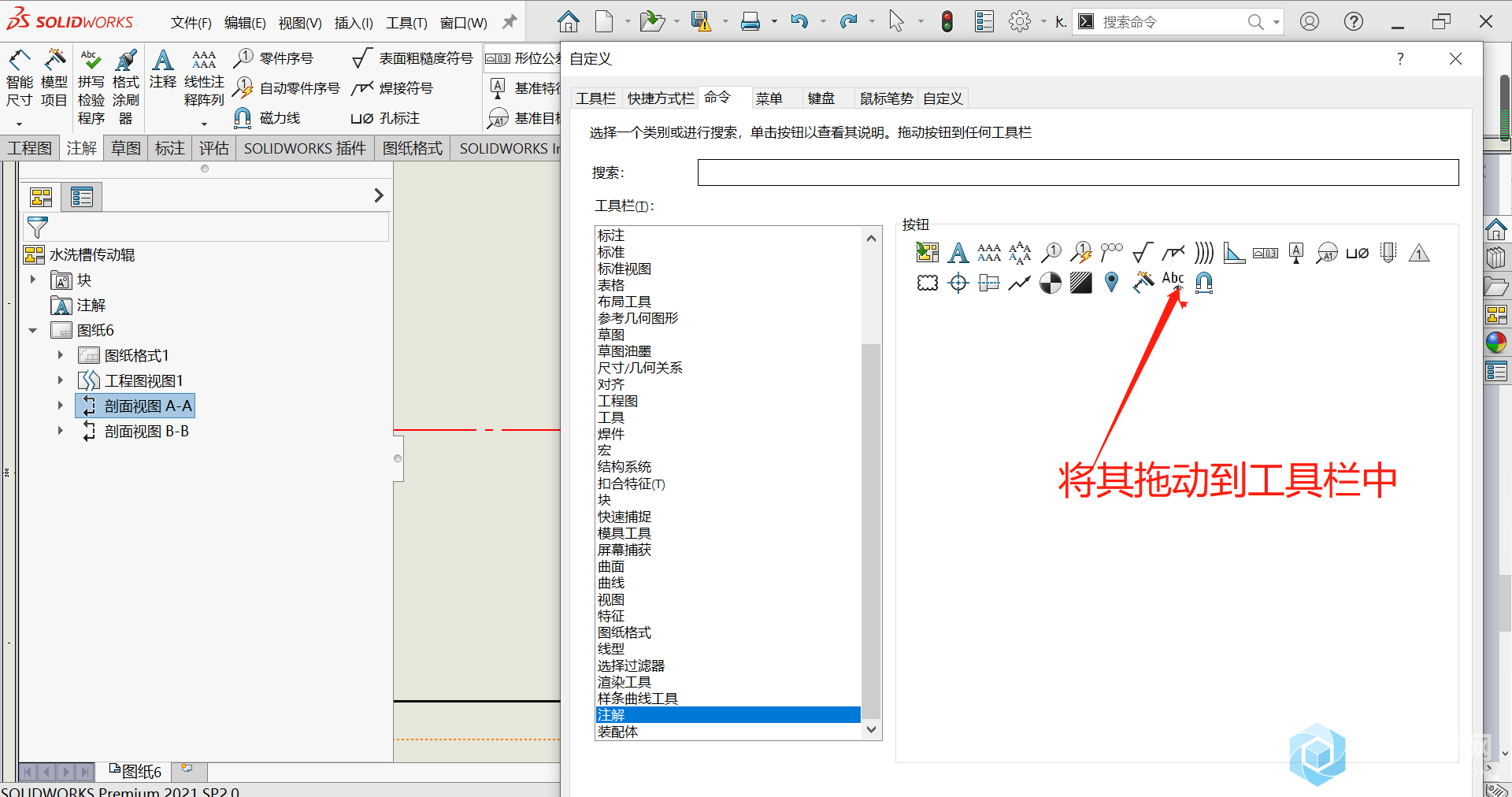Click the Balloon icon in buttons panel

click(x=1051, y=253)
